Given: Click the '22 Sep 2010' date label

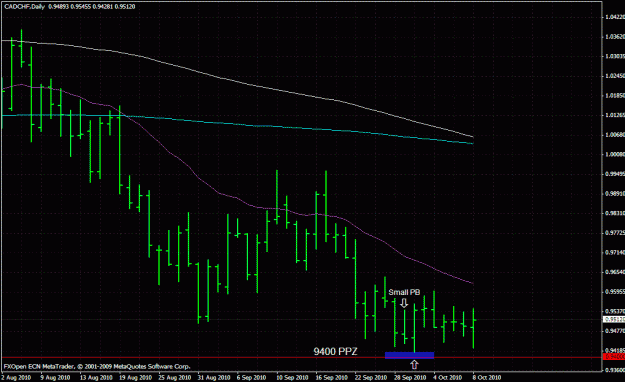Looking at the screenshot, I should tap(371, 377).
